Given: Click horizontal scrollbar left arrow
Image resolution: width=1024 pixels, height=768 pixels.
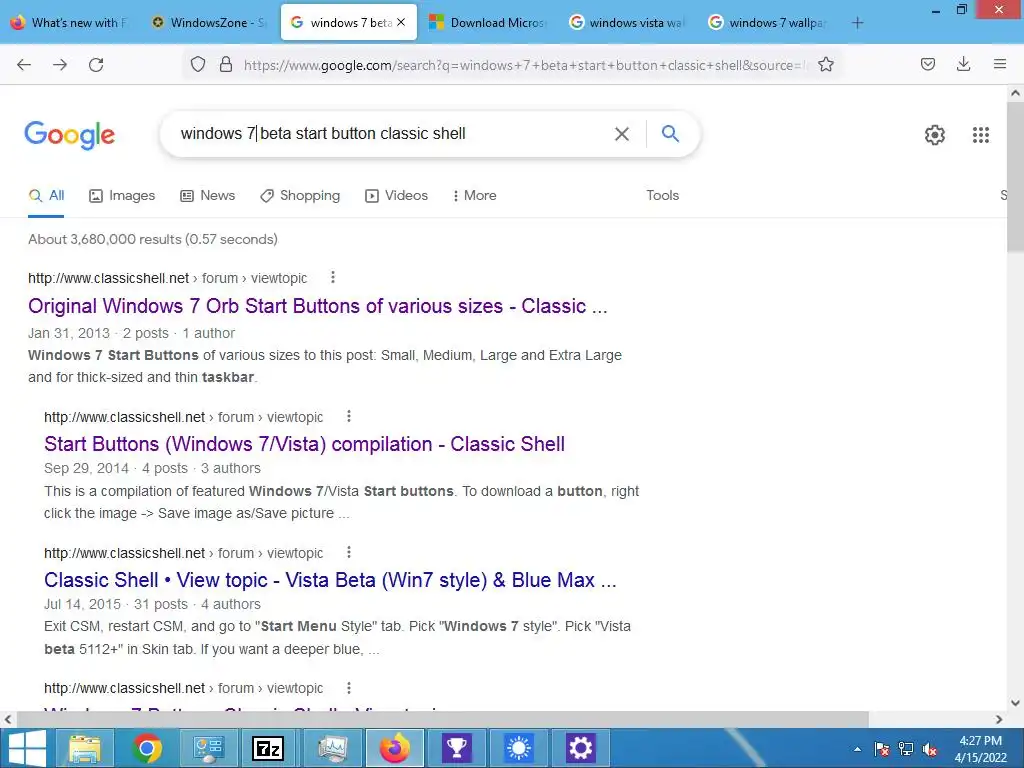Looking at the screenshot, I should (8, 719).
